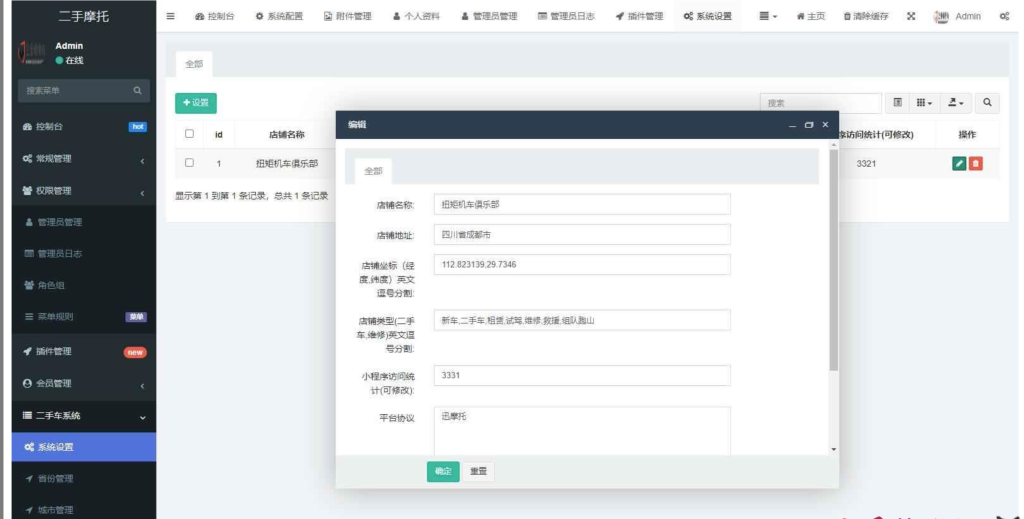This screenshot has width=1024, height=519.
Task: Click the green 确定 button in dialog
Action: point(442,472)
